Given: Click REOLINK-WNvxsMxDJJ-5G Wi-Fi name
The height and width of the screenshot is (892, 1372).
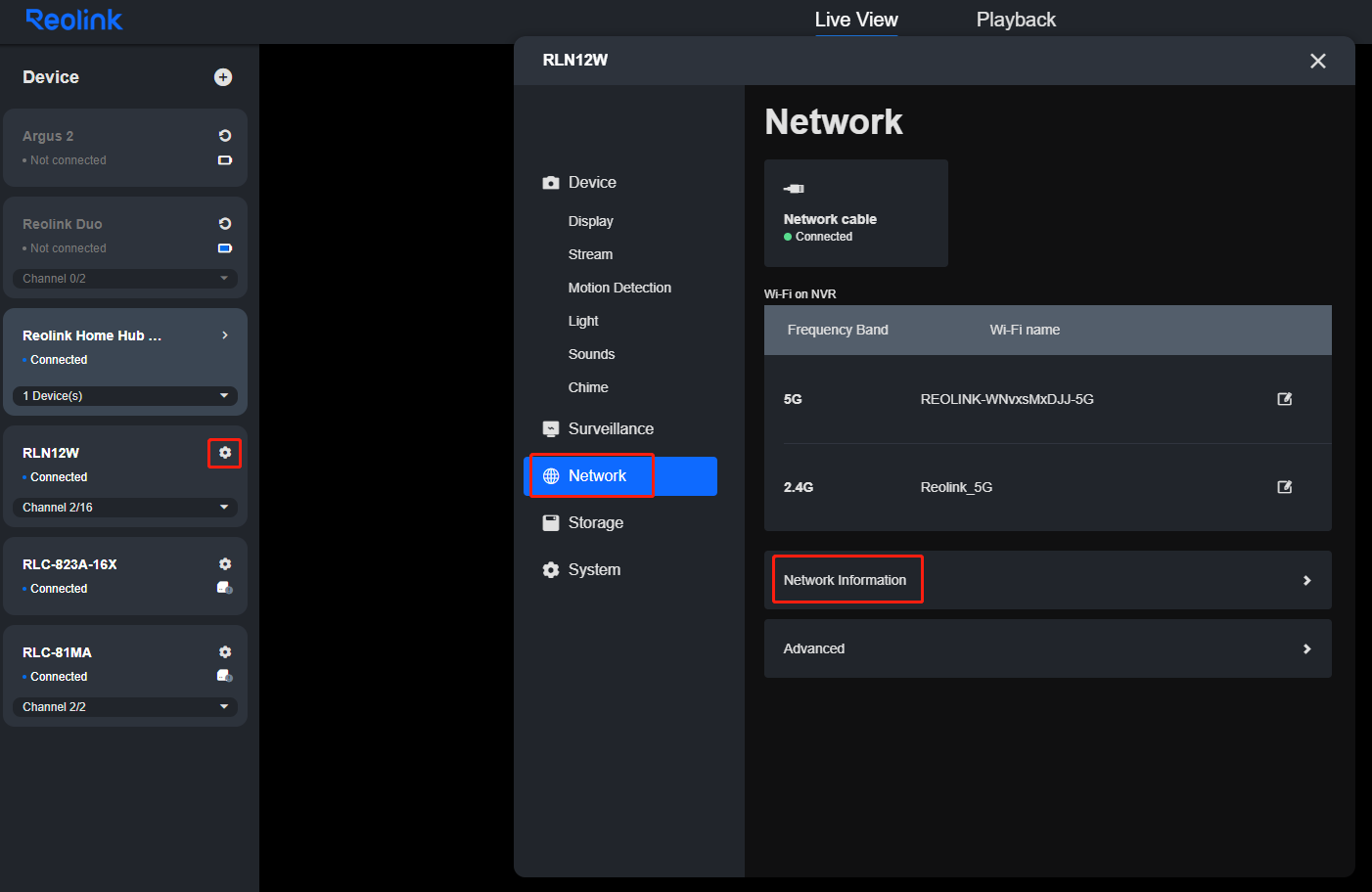Looking at the screenshot, I should 1007,399.
